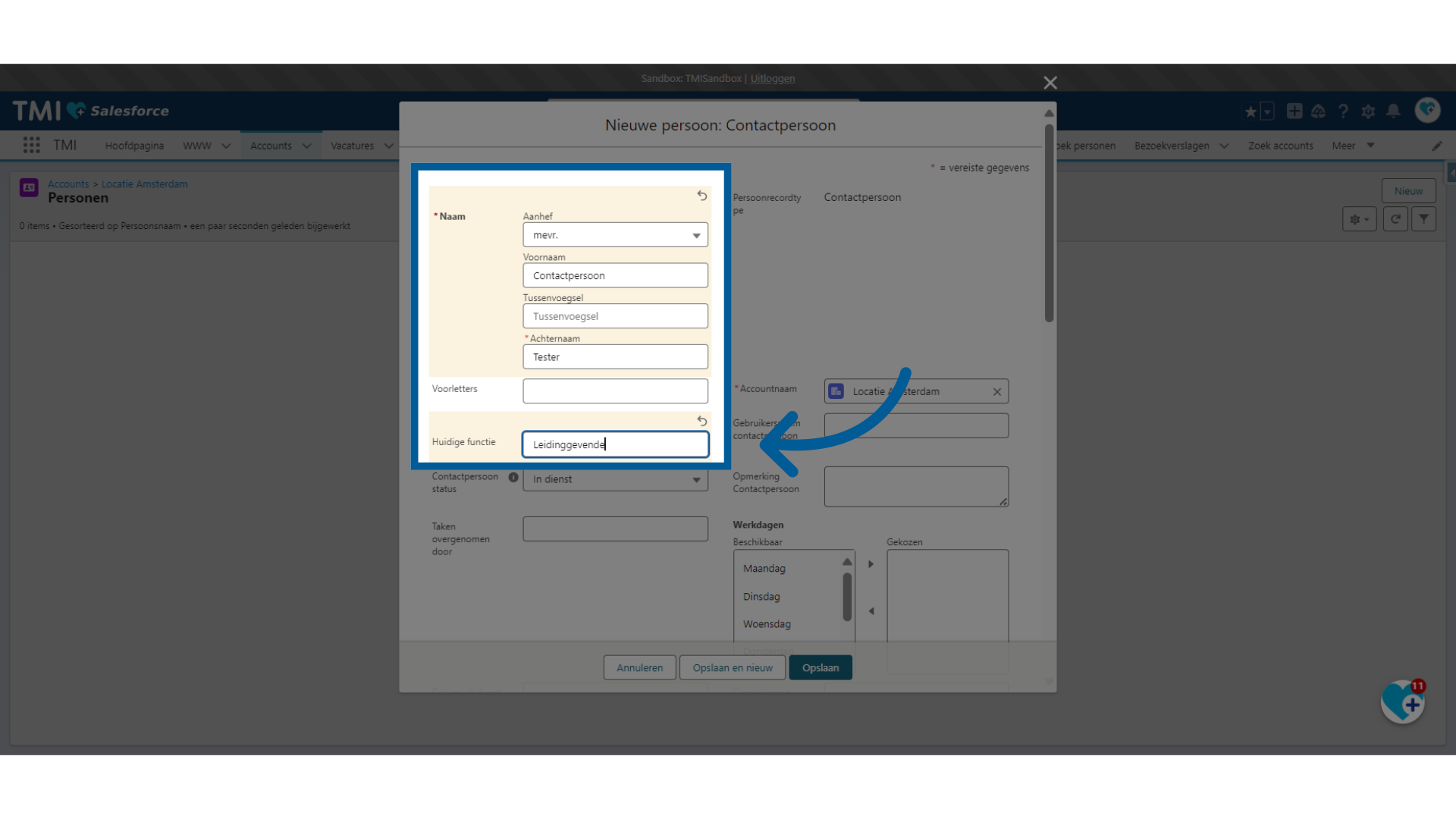The height and width of the screenshot is (819, 1456).
Task: Click the favorites star icon
Action: (1250, 111)
